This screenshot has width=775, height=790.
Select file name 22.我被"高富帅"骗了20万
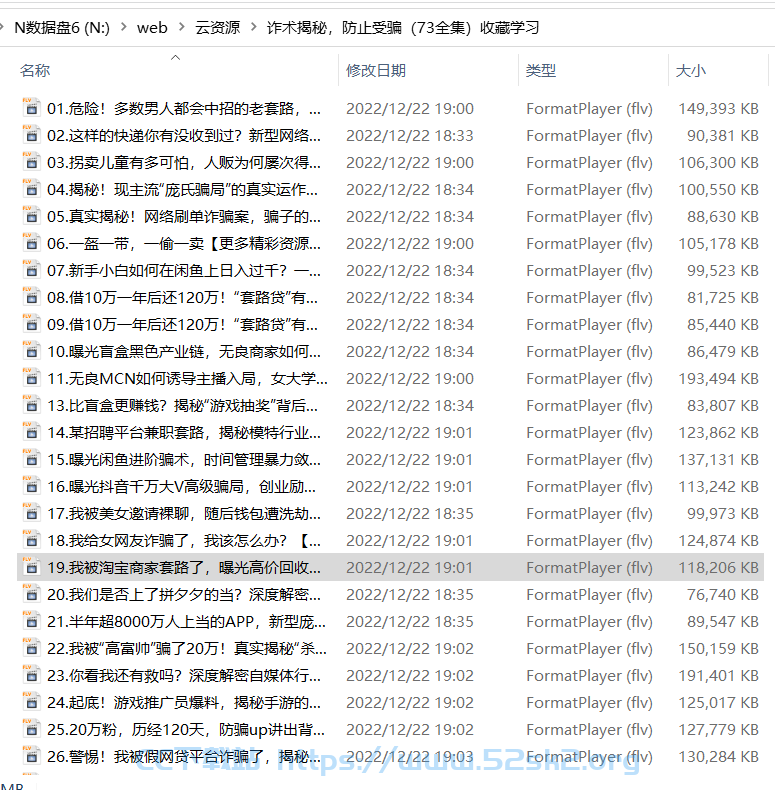(186, 648)
